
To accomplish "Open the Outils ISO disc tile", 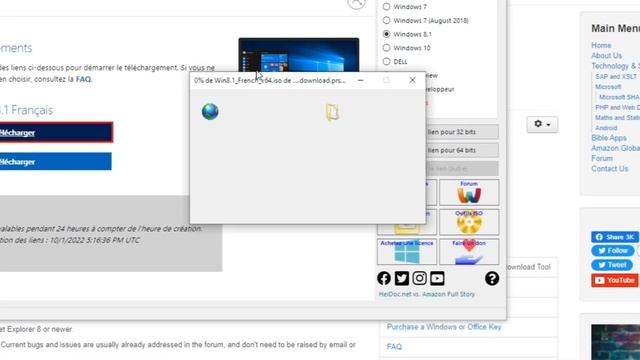I will [x=469, y=222].
